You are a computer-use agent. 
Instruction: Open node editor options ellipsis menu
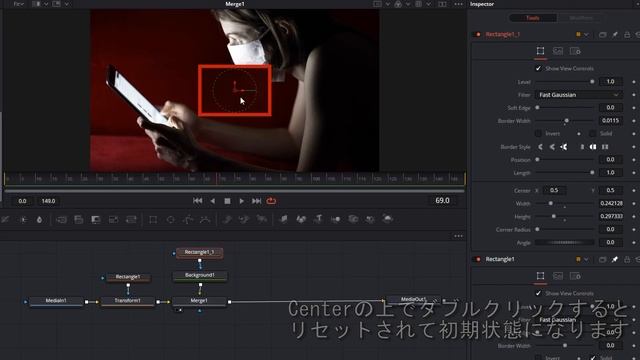(458, 236)
